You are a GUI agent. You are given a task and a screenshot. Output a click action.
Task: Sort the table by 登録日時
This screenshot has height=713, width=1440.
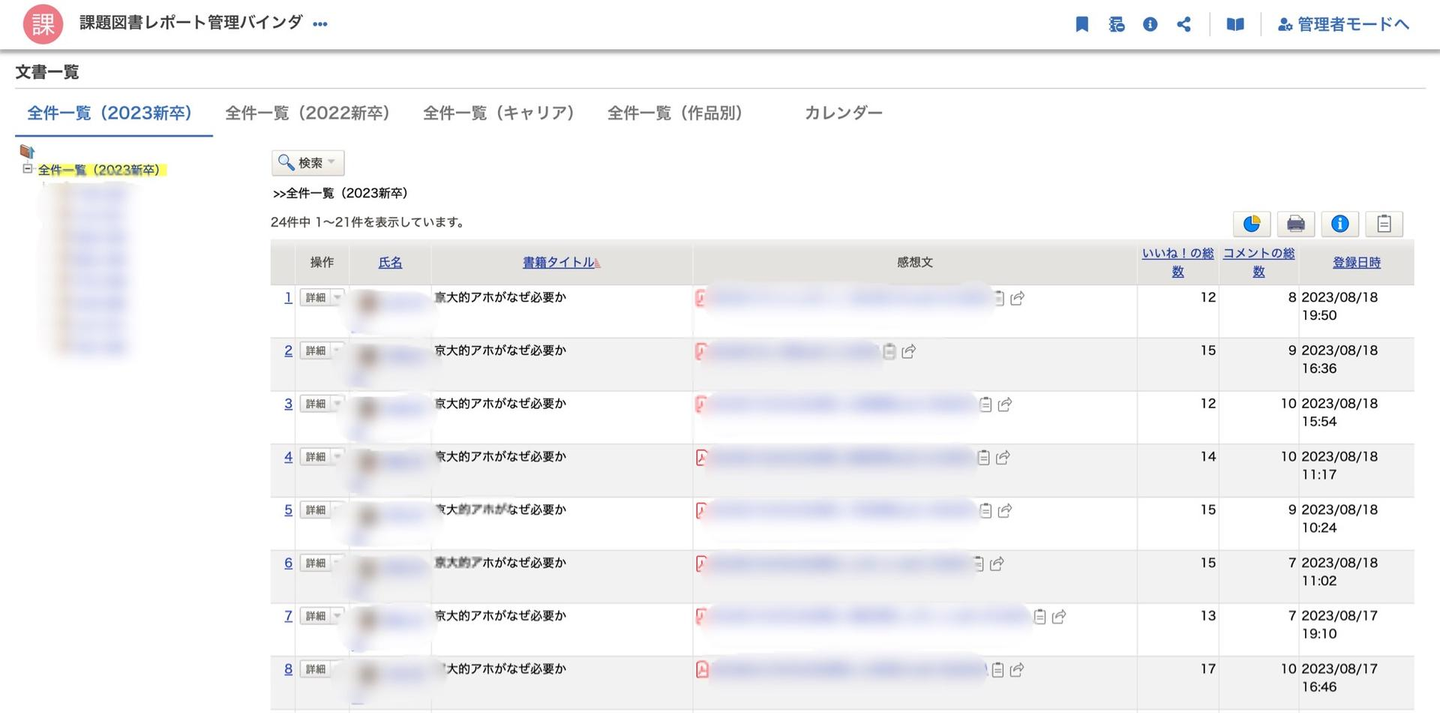point(1356,262)
